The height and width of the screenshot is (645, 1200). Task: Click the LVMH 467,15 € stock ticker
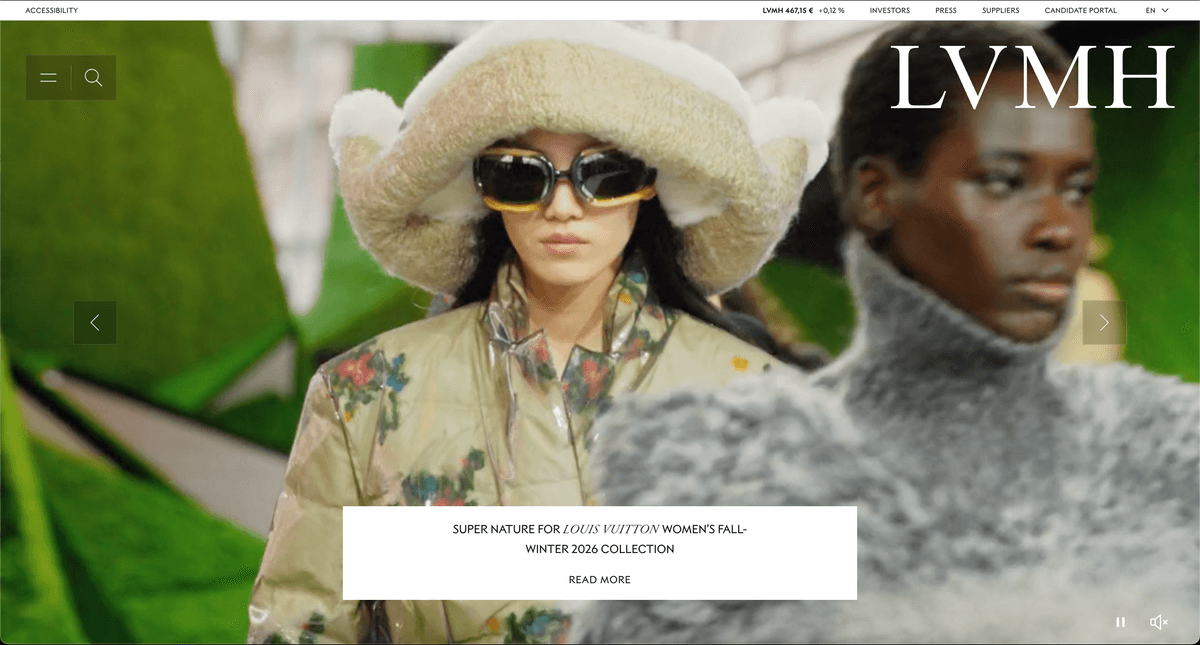click(789, 10)
